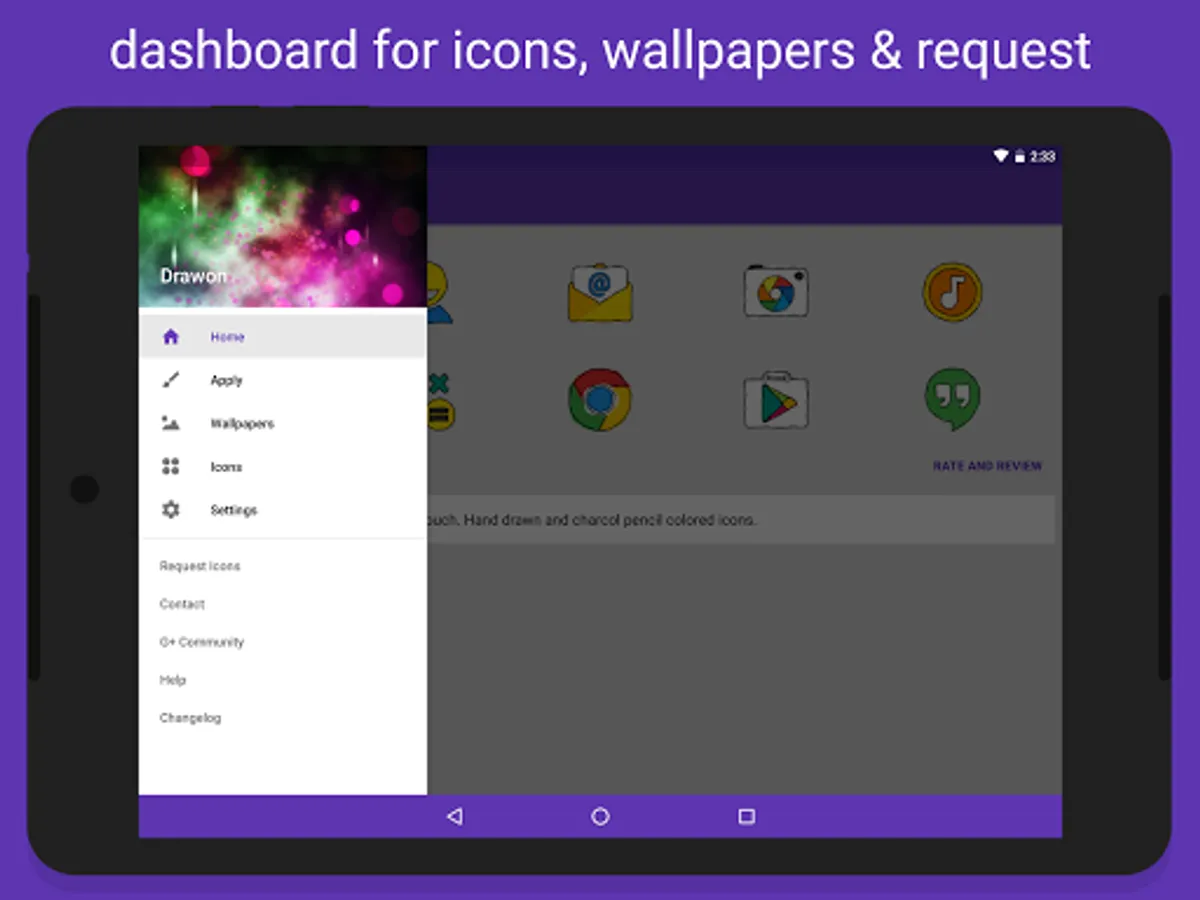Click the hand drawn icons description text
Viewport: 1200px width, 900px height.
click(590, 520)
